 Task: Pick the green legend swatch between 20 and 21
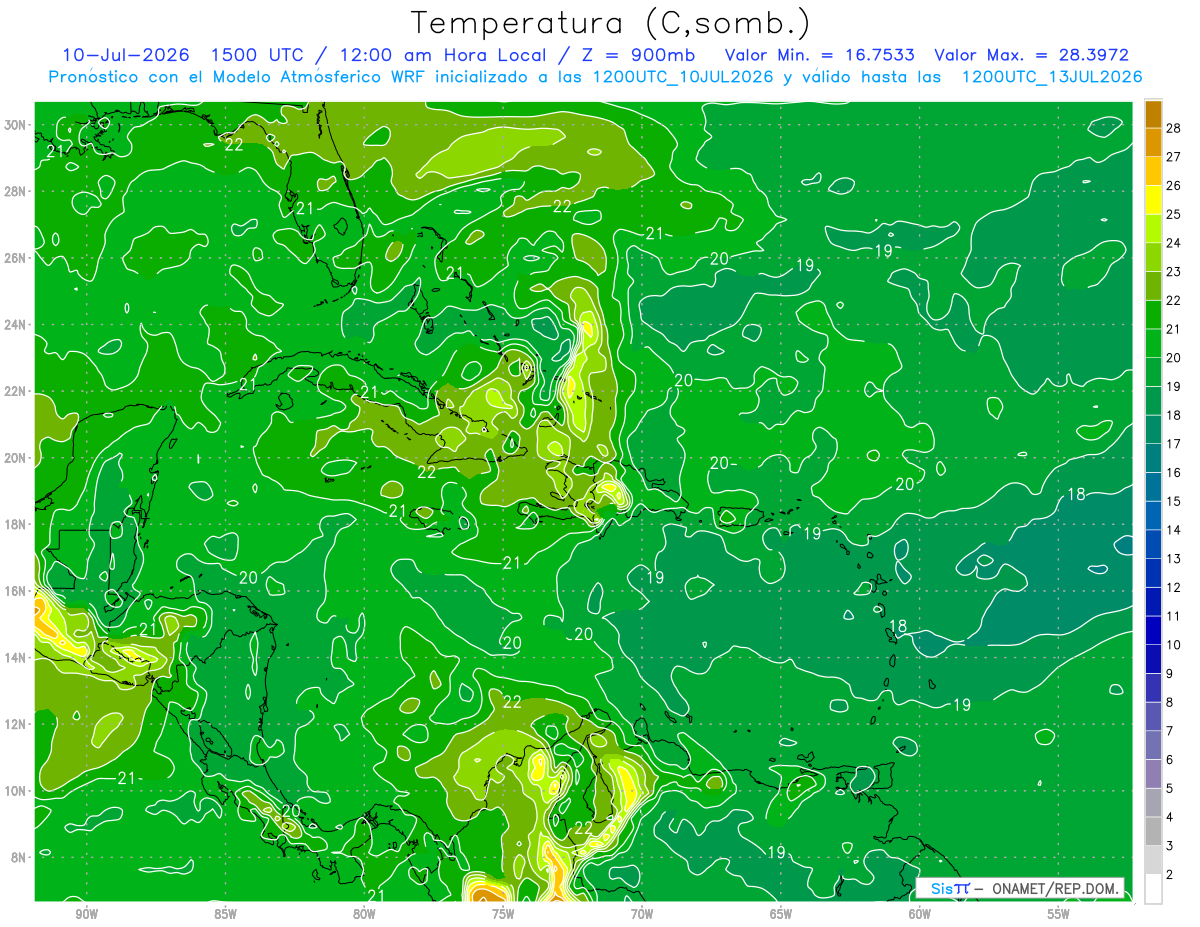1153,343
